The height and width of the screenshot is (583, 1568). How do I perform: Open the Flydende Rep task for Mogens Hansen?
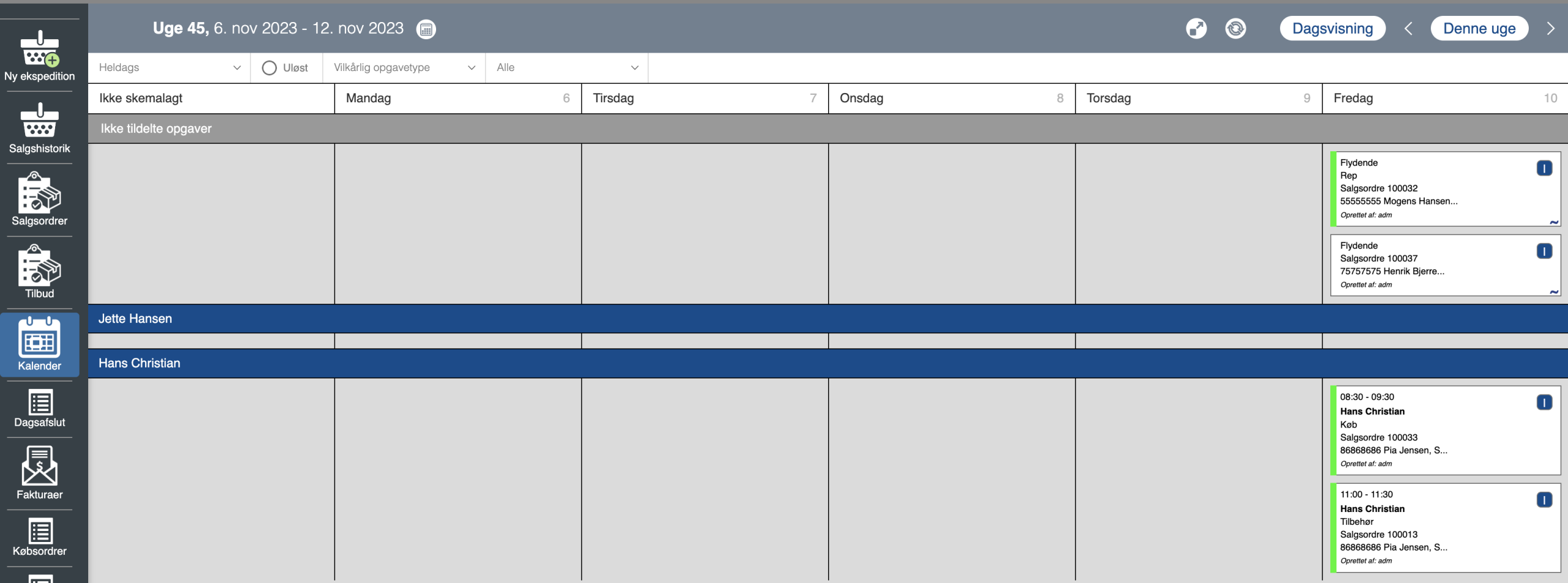tap(1445, 189)
